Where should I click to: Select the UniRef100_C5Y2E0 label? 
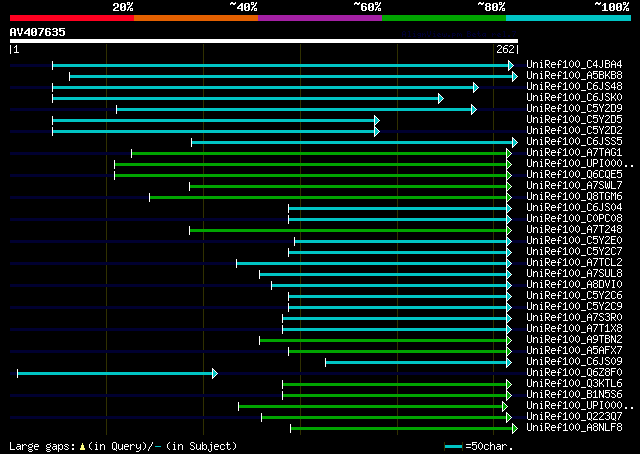click(574, 241)
